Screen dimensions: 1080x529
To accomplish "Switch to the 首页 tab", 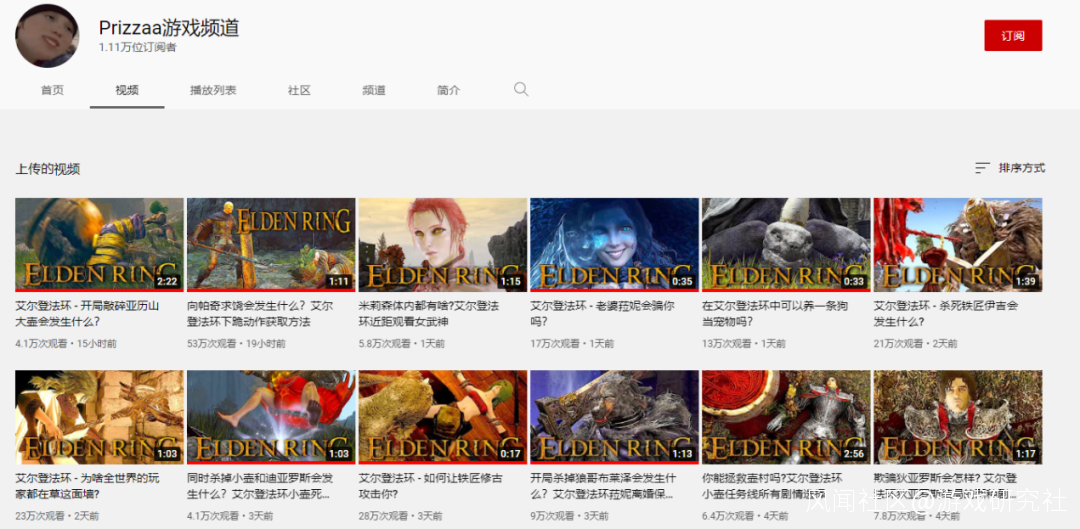I will click(52, 90).
